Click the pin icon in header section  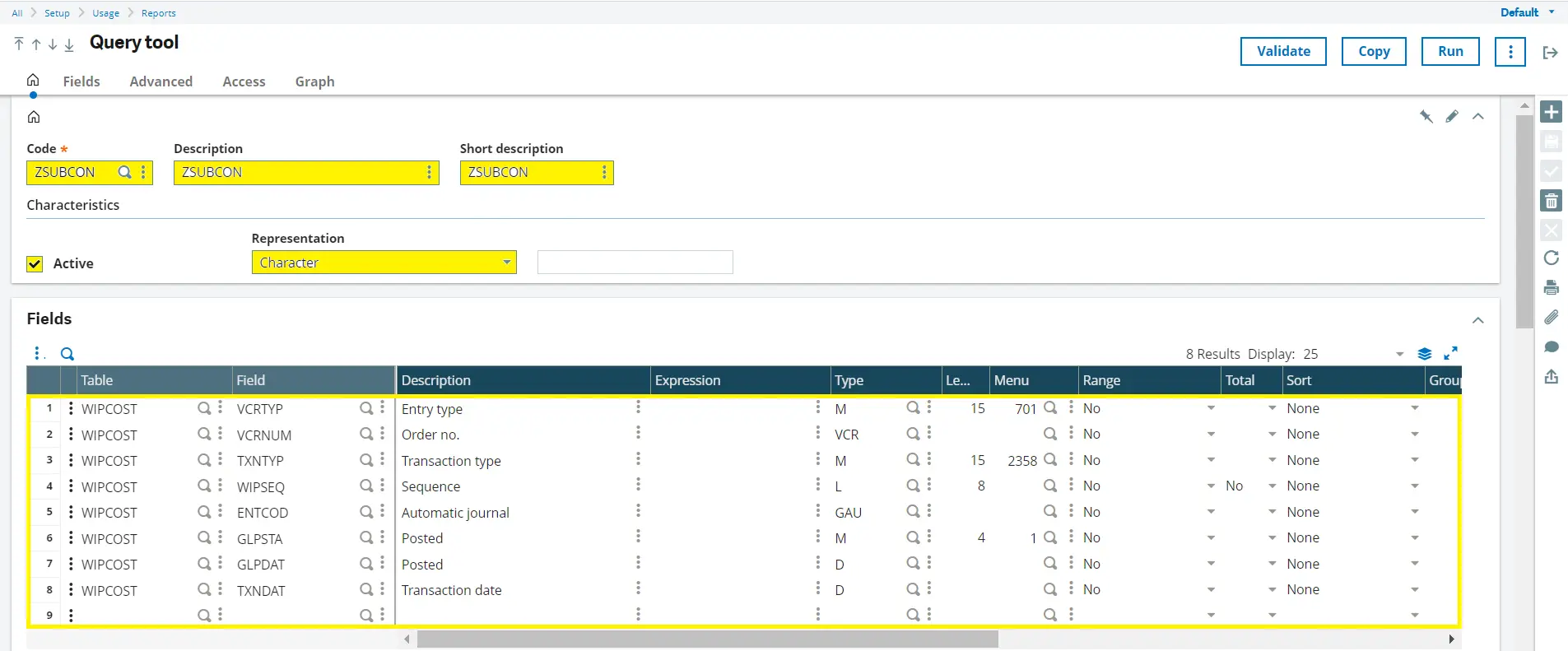point(1426,116)
